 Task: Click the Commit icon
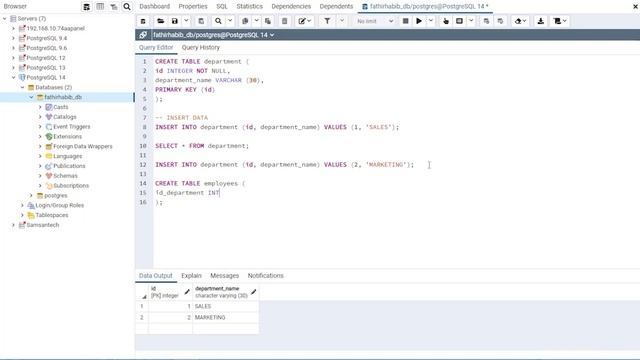[x=486, y=21]
